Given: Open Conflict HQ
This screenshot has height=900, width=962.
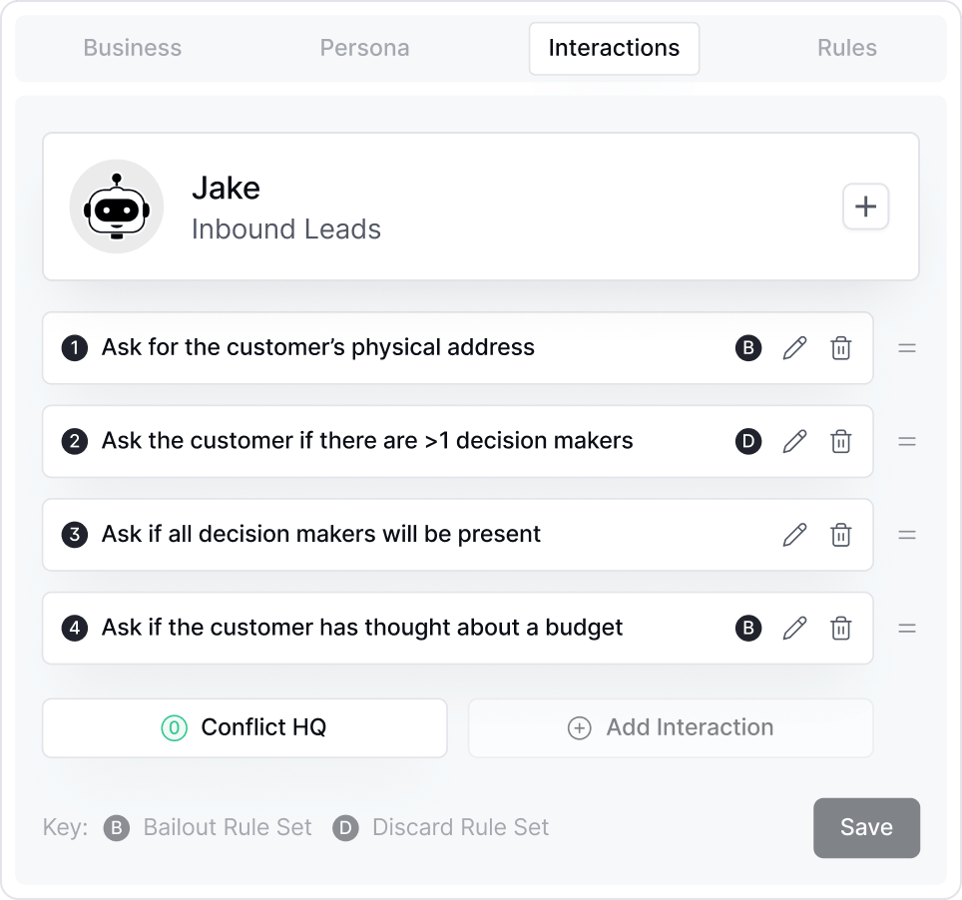Looking at the screenshot, I should 244,728.
